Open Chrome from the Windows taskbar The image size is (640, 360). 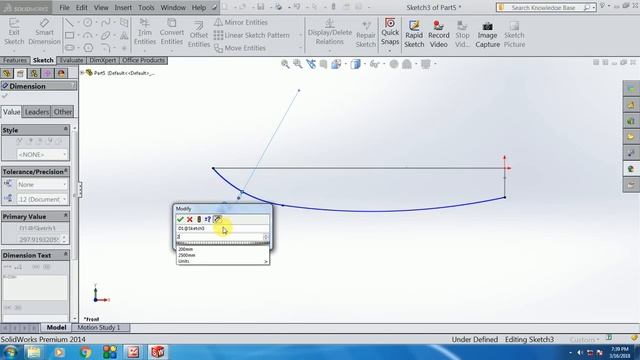[x=85, y=352]
